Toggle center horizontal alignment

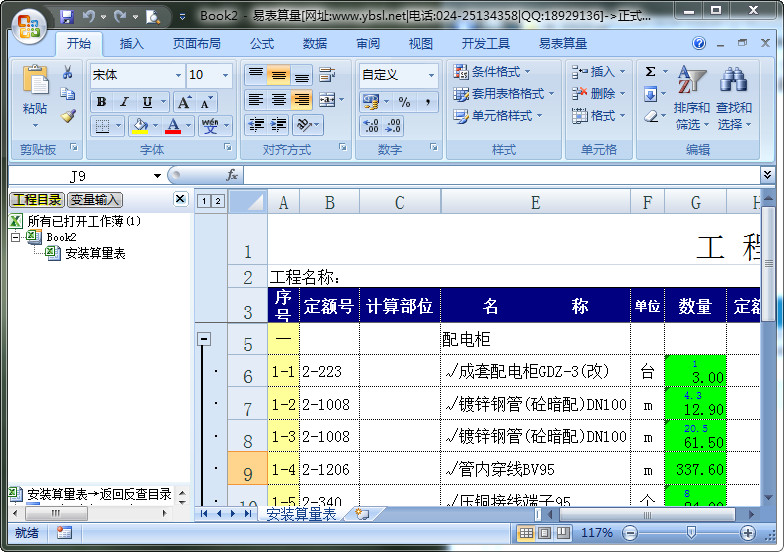pyautogui.click(x=279, y=100)
